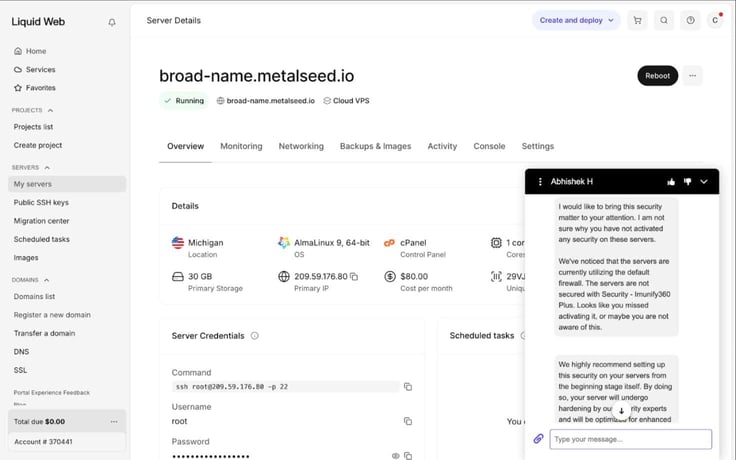Attach a file with paperclip icon

(x=538, y=438)
